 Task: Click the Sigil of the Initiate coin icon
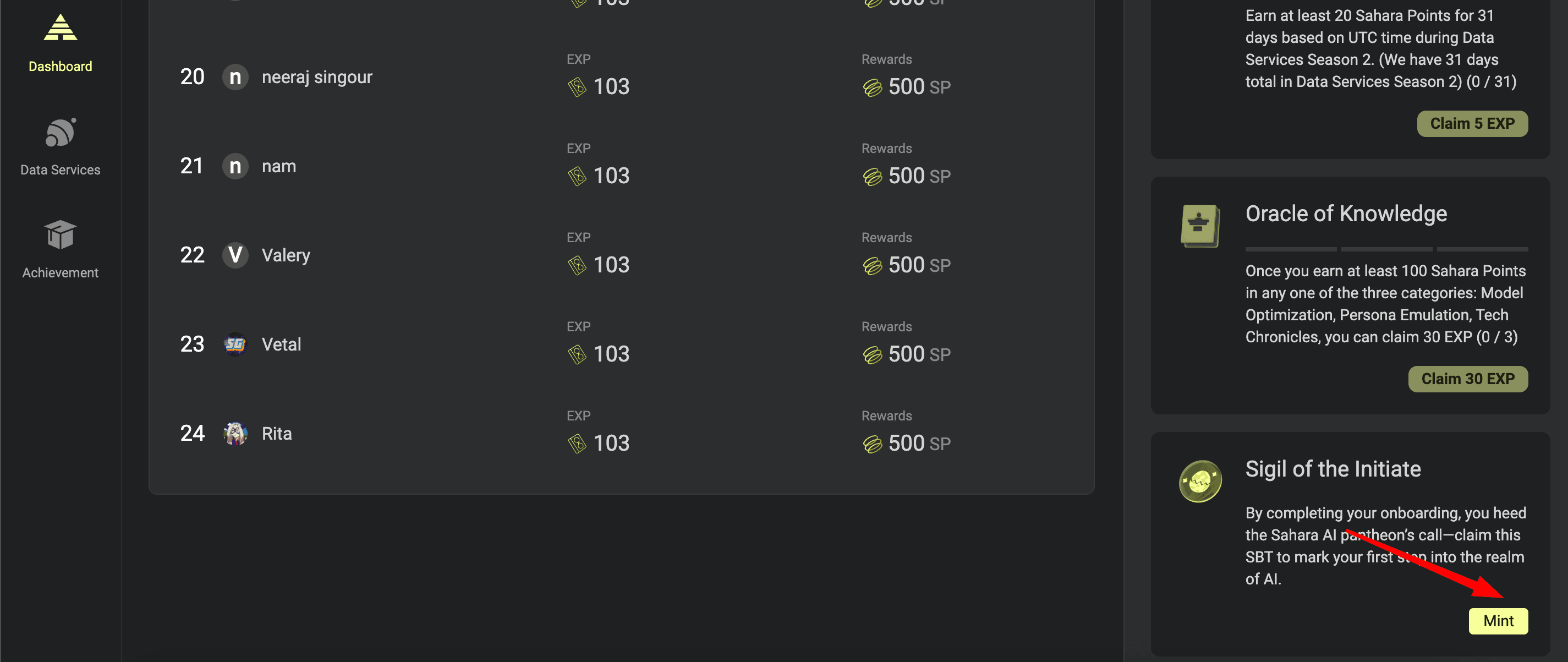[x=1200, y=481]
